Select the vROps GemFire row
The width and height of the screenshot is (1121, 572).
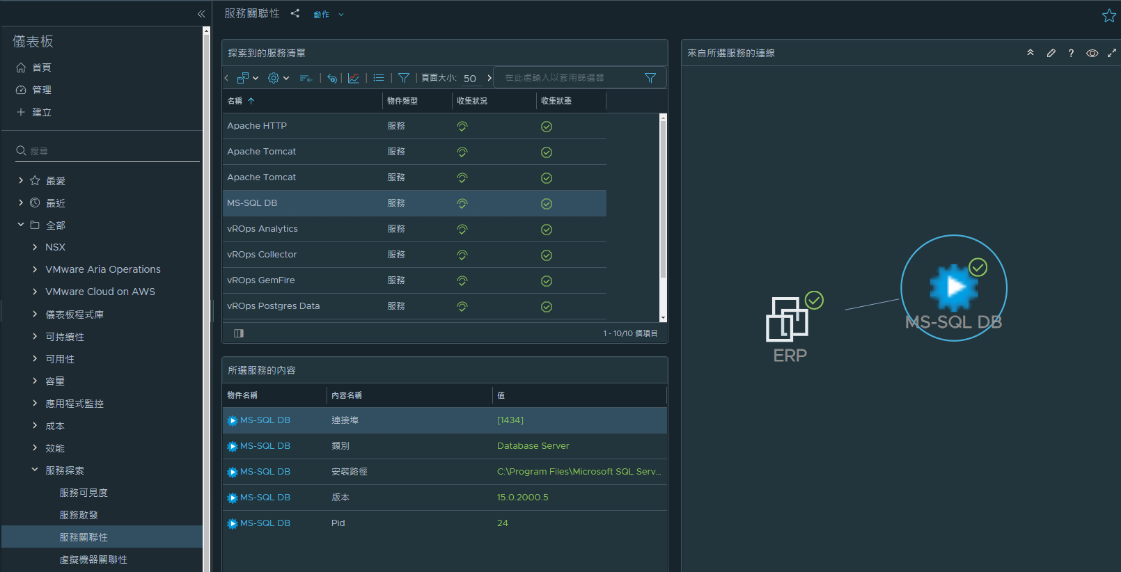coord(415,280)
